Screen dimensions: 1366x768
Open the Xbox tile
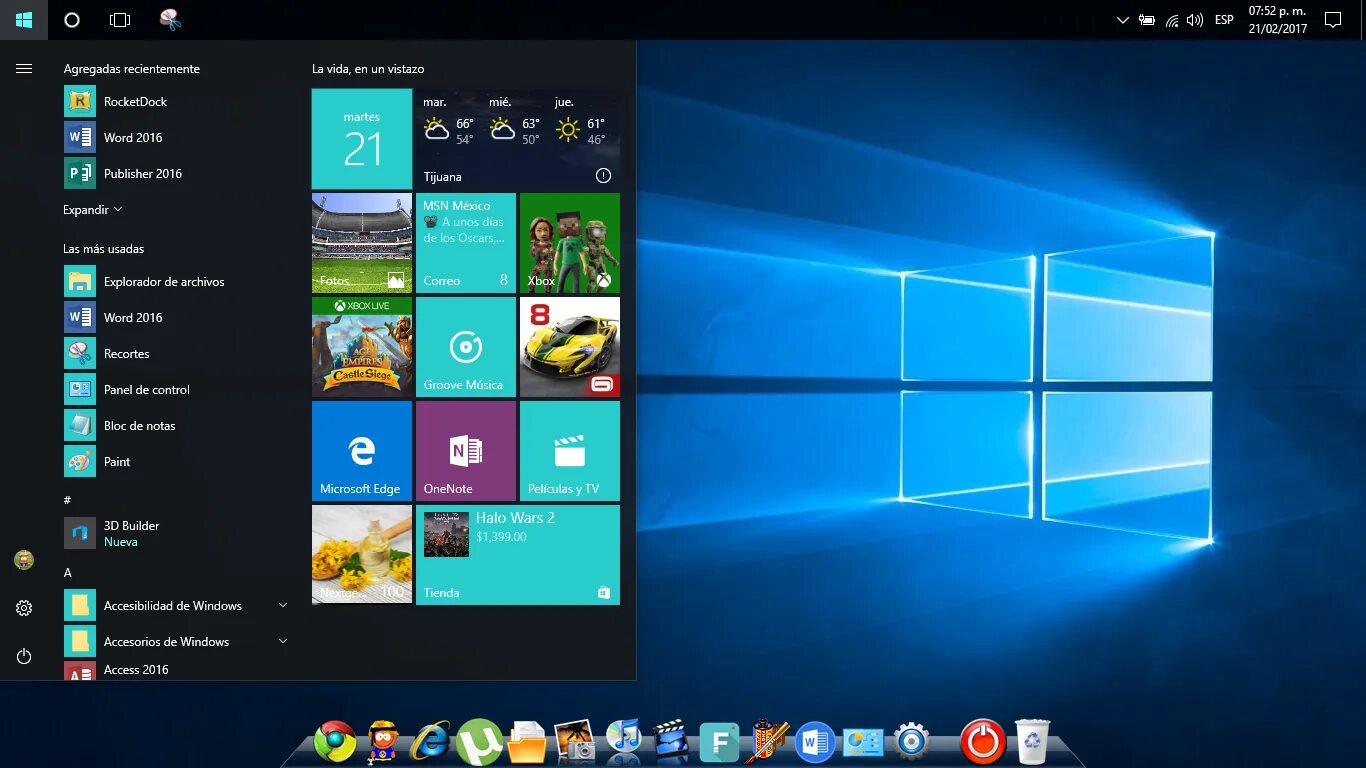pyautogui.click(x=570, y=243)
